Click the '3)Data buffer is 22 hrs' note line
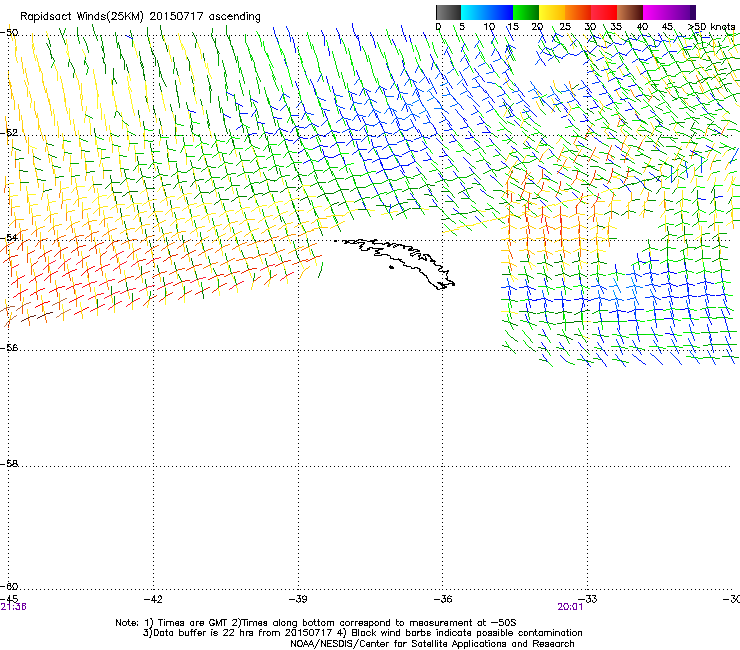The height and width of the screenshot is (650, 740). [x=362, y=633]
